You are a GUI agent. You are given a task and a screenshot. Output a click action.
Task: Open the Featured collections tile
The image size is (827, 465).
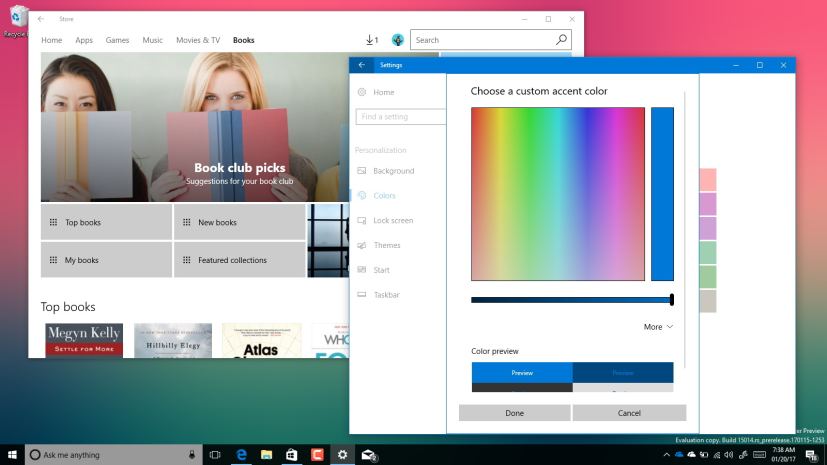click(239, 260)
